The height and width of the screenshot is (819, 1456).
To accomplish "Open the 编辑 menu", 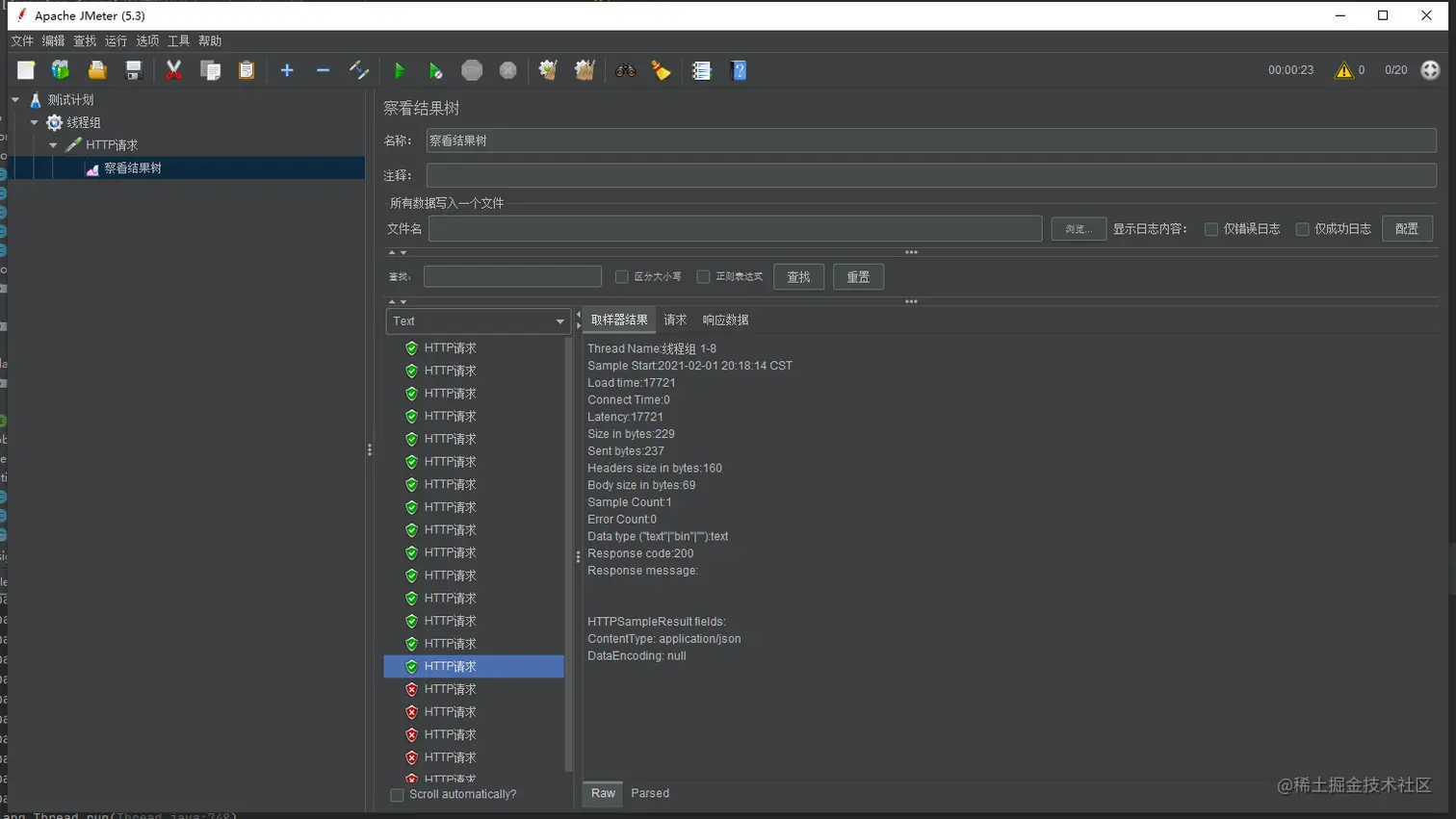I will 53,41.
